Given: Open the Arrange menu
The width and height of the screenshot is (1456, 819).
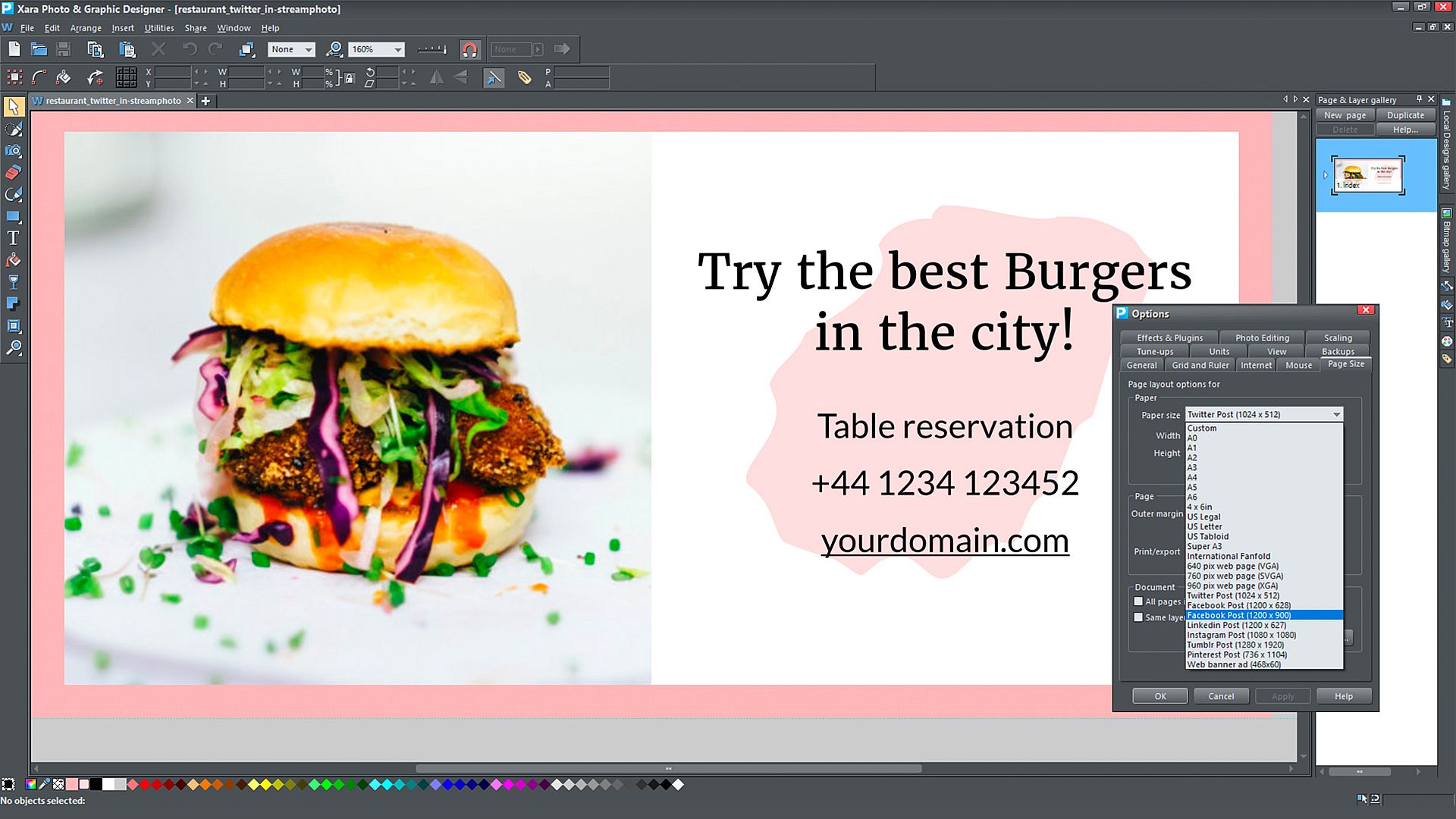Looking at the screenshot, I should coord(85,28).
